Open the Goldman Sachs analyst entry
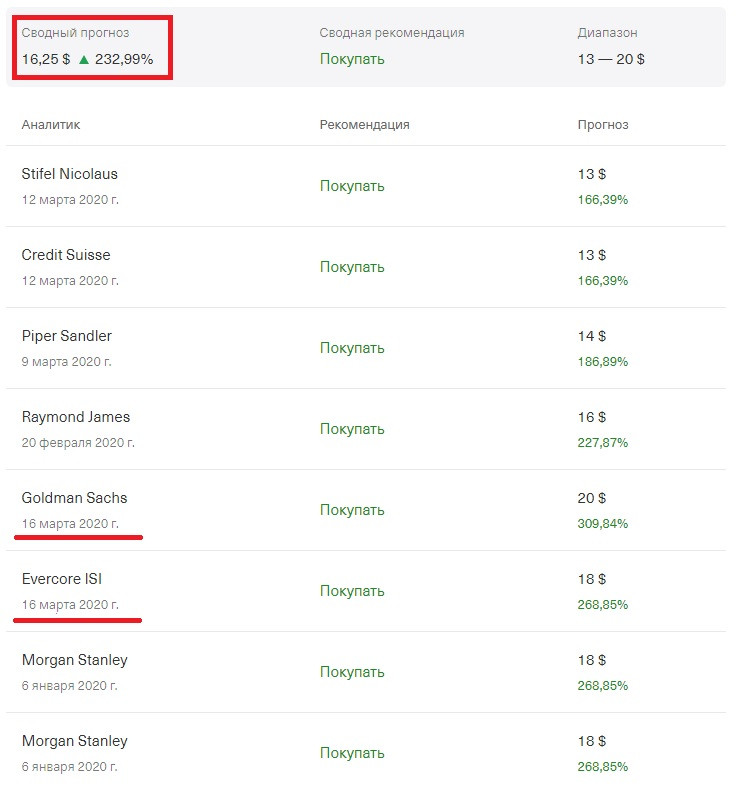 (x=74, y=498)
